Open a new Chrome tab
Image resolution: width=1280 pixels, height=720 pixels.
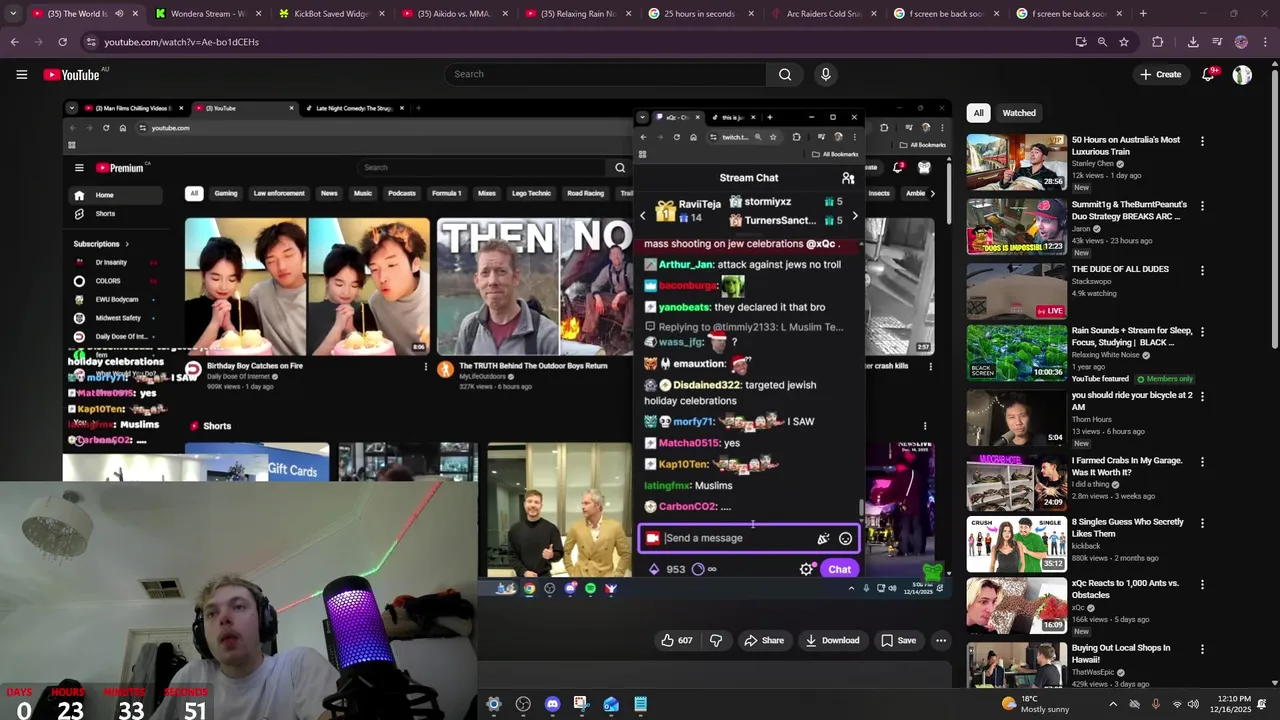click(1143, 14)
